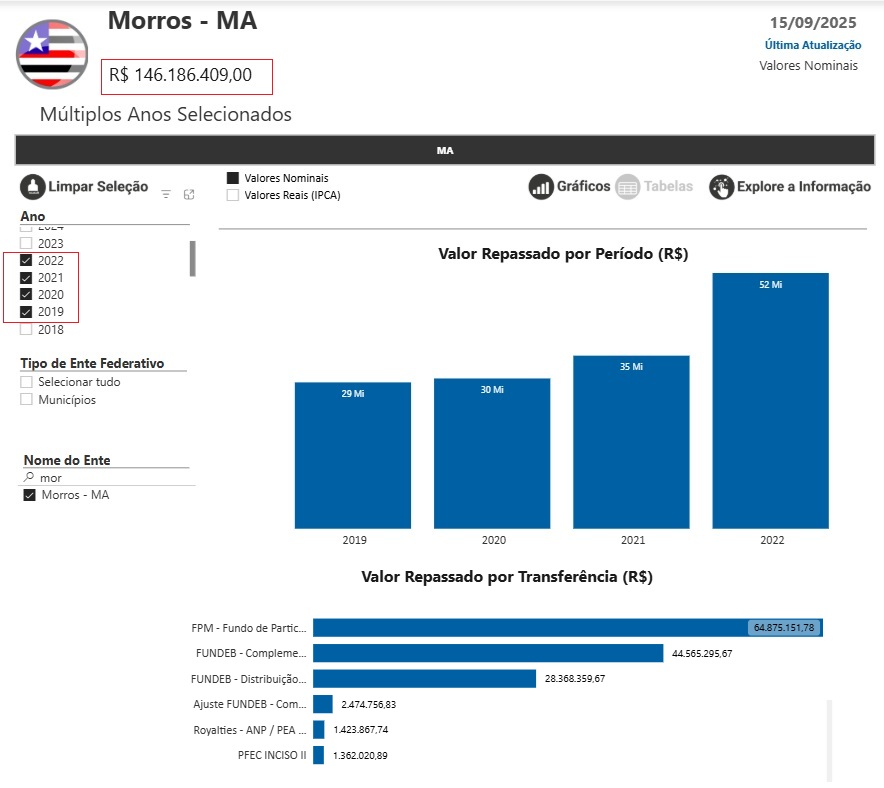This screenshot has width=884, height=788.
Task: Click the Gráficos bar chart icon
Action: click(541, 187)
